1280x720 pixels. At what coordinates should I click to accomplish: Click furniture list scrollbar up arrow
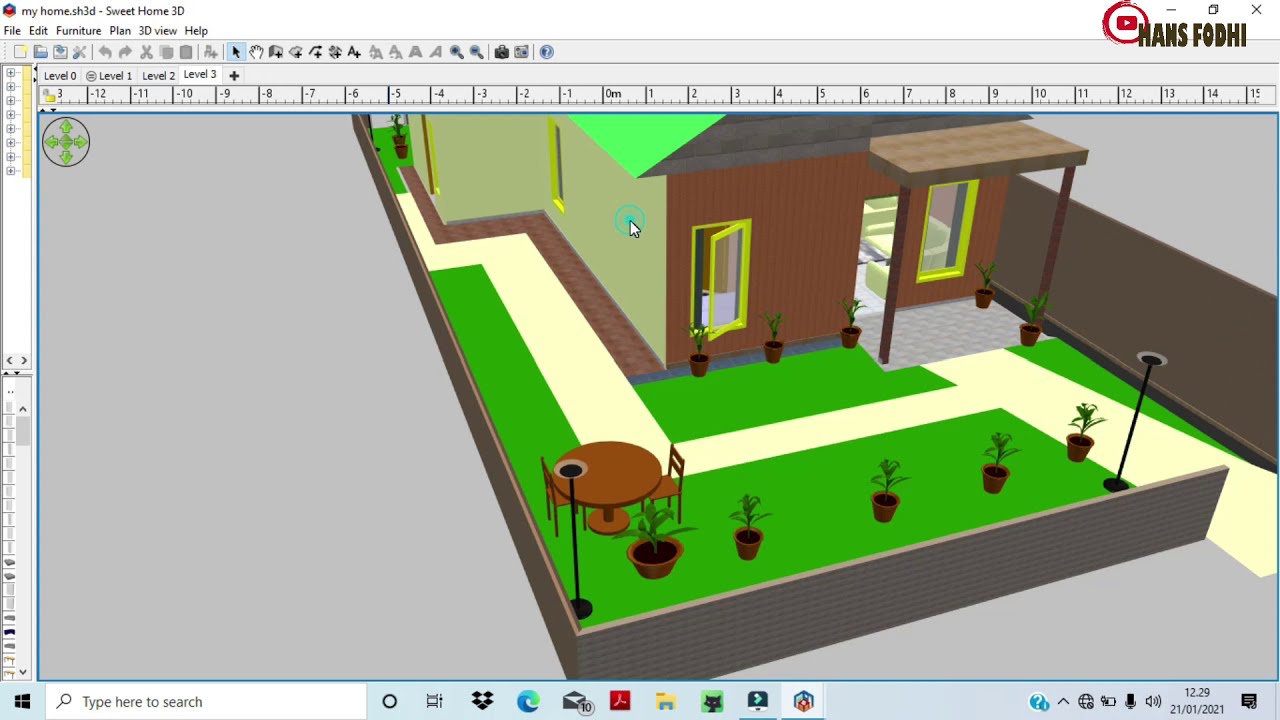(x=23, y=409)
